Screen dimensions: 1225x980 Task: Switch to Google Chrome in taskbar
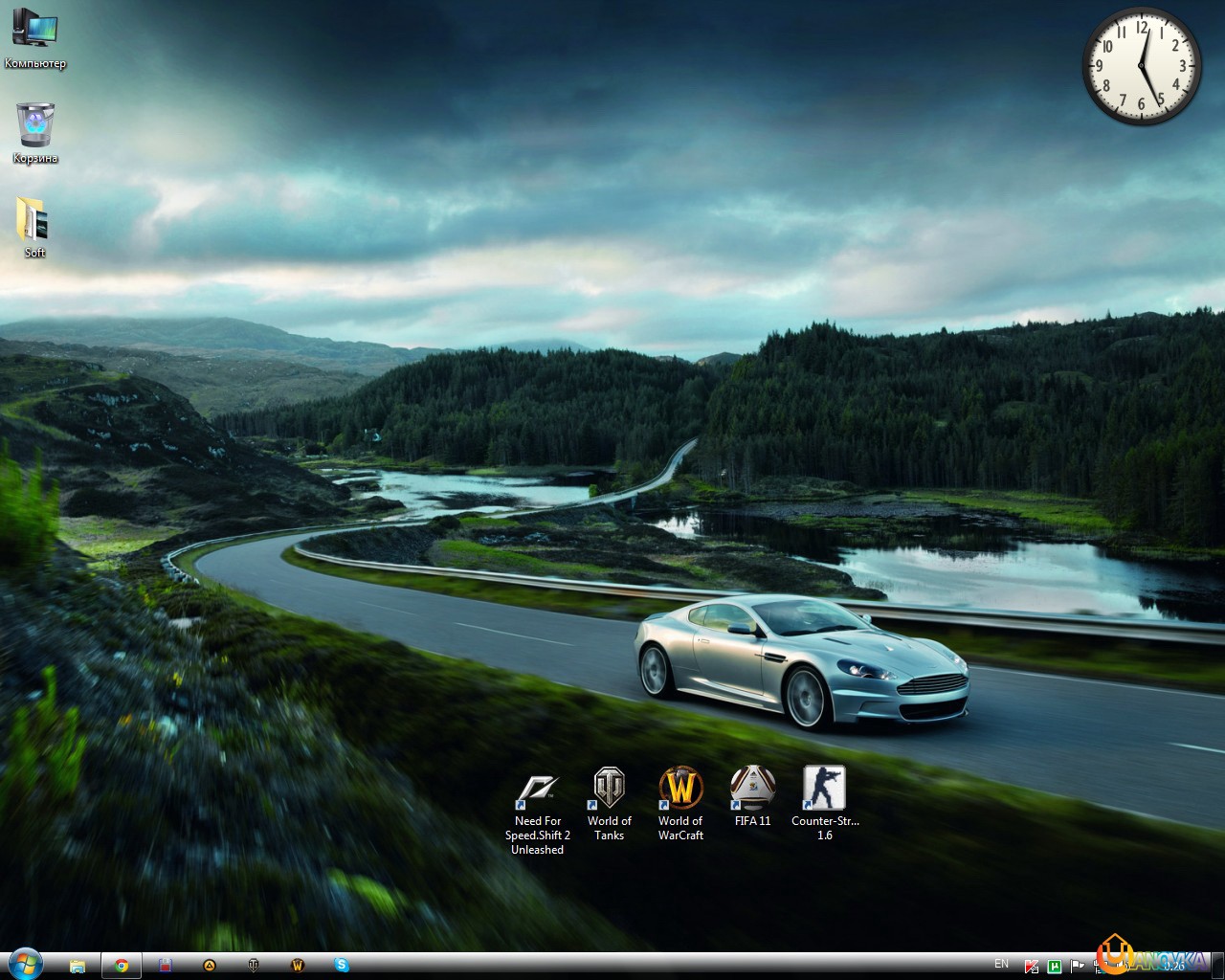tap(122, 966)
